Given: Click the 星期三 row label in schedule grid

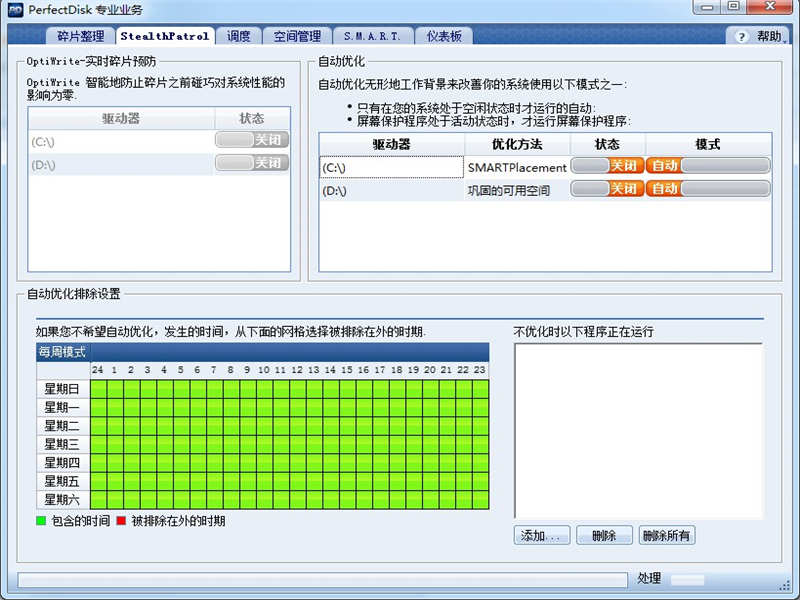Looking at the screenshot, I should 63,444.
